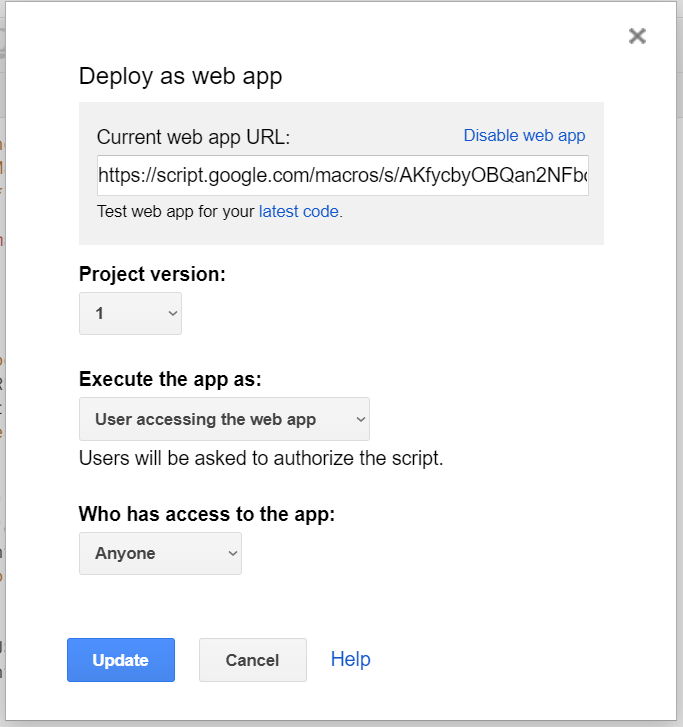Select the current web app URL field
Screen dimensions: 683x727
(x=343, y=175)
